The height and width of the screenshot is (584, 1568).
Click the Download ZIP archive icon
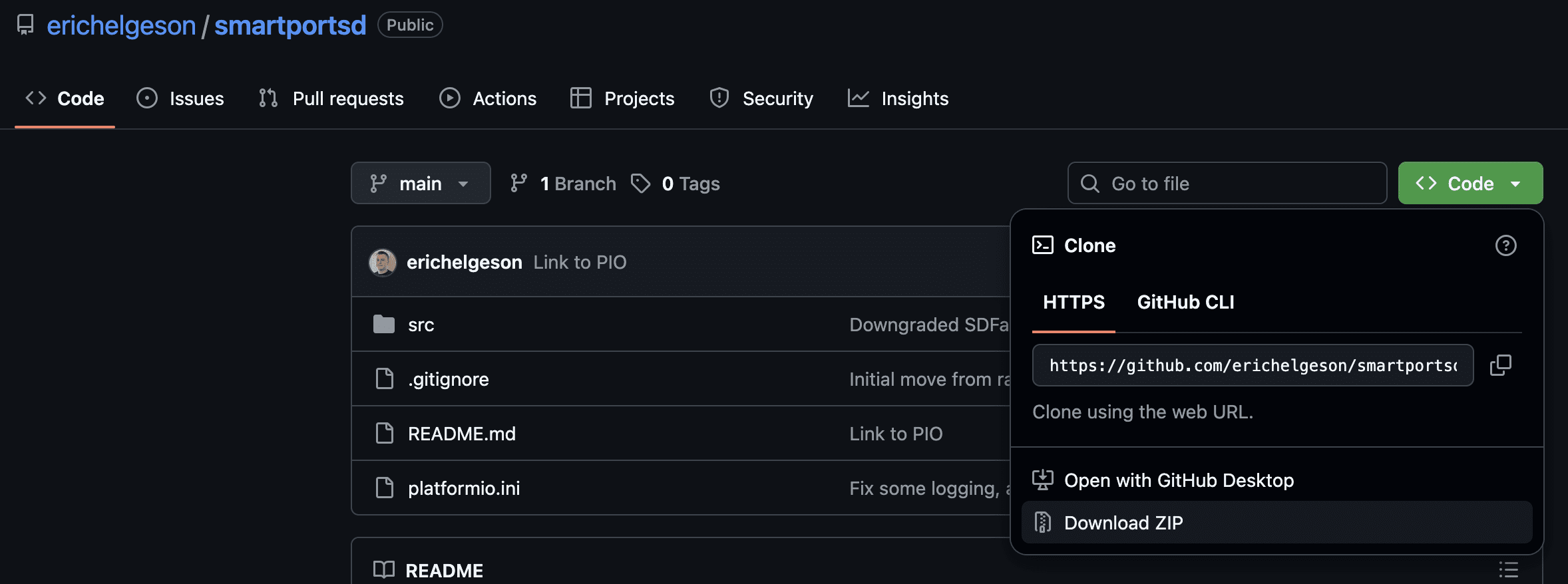tap(1043, 523)
